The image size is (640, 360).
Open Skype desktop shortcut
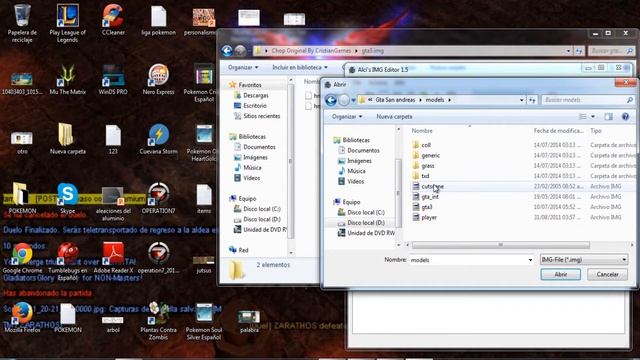click(x=67, y=199)
